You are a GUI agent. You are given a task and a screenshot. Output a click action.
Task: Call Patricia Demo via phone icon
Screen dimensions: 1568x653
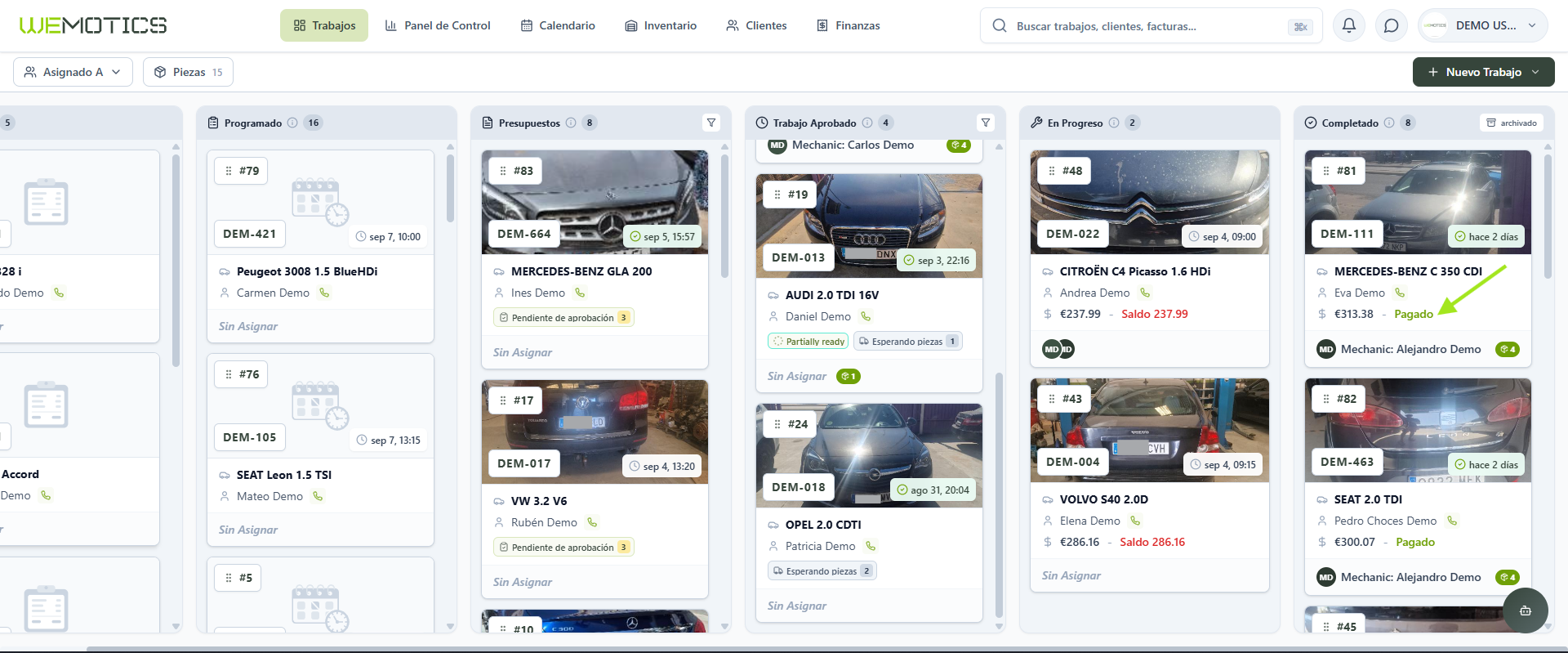[871, 546]
